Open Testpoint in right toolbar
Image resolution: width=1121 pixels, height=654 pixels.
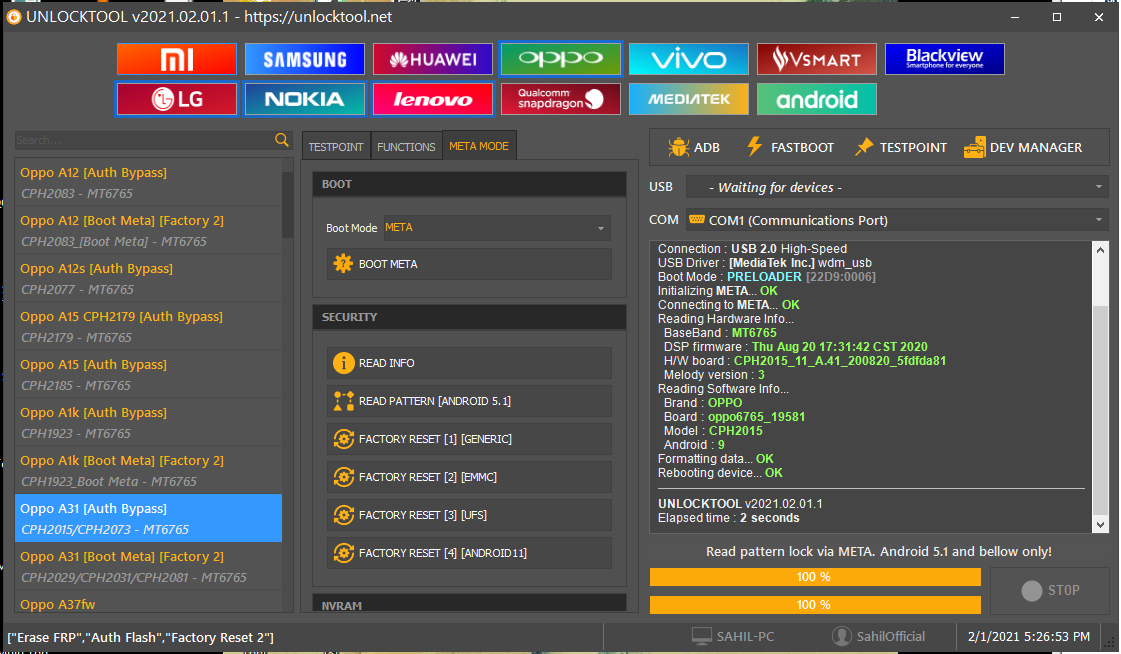click(x=901, y=147)
